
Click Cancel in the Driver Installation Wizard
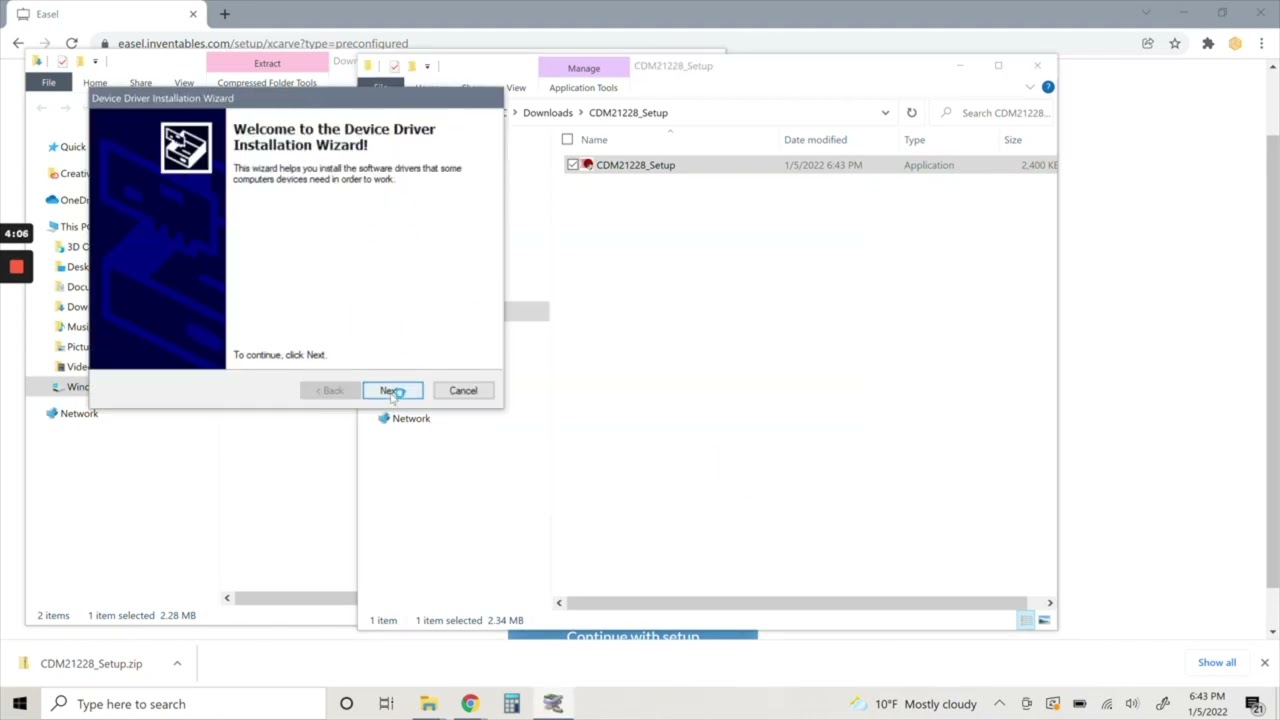[463, 391]
